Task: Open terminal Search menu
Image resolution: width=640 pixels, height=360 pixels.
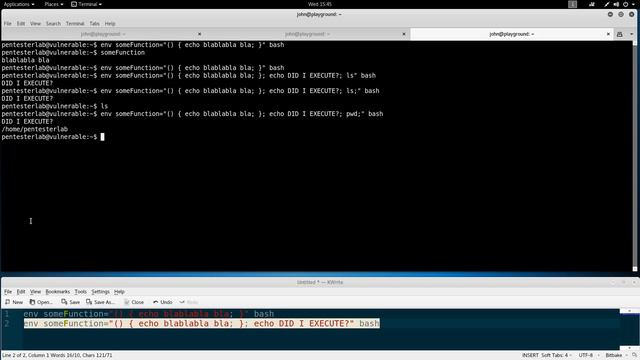Action: click(53, 24)
